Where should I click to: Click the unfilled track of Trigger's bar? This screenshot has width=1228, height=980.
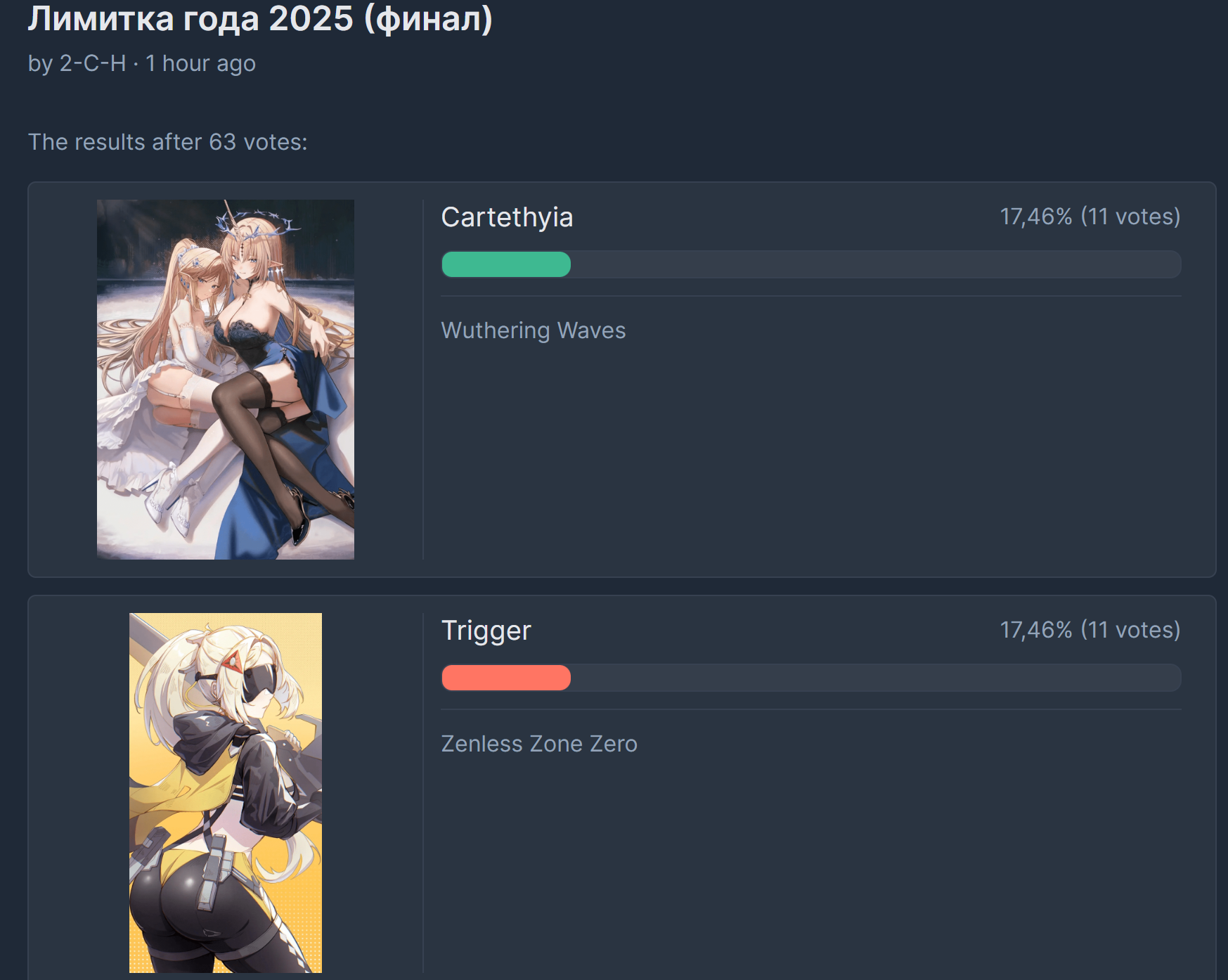tap(876, 678)
